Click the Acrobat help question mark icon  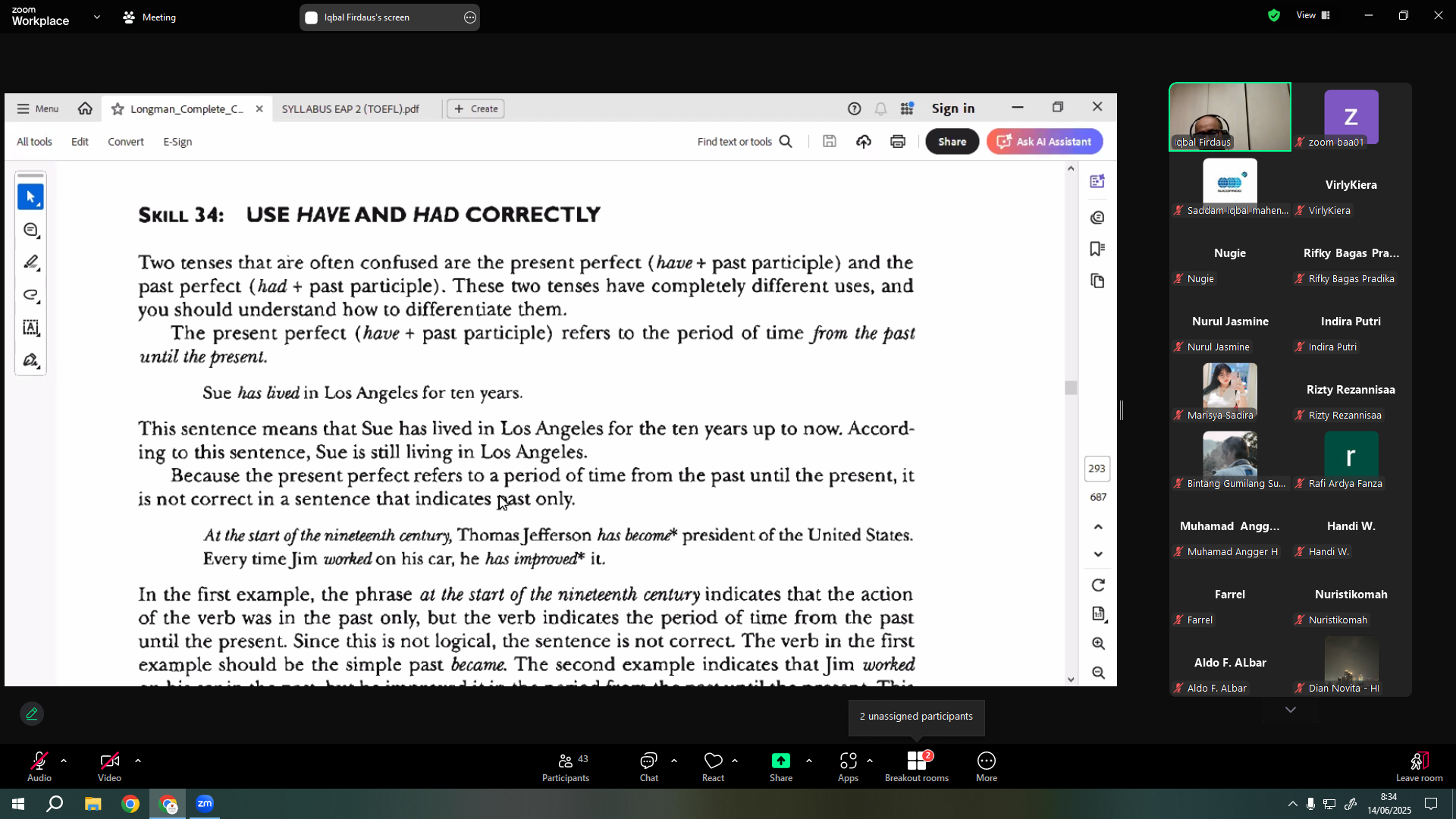coord(855,108)
